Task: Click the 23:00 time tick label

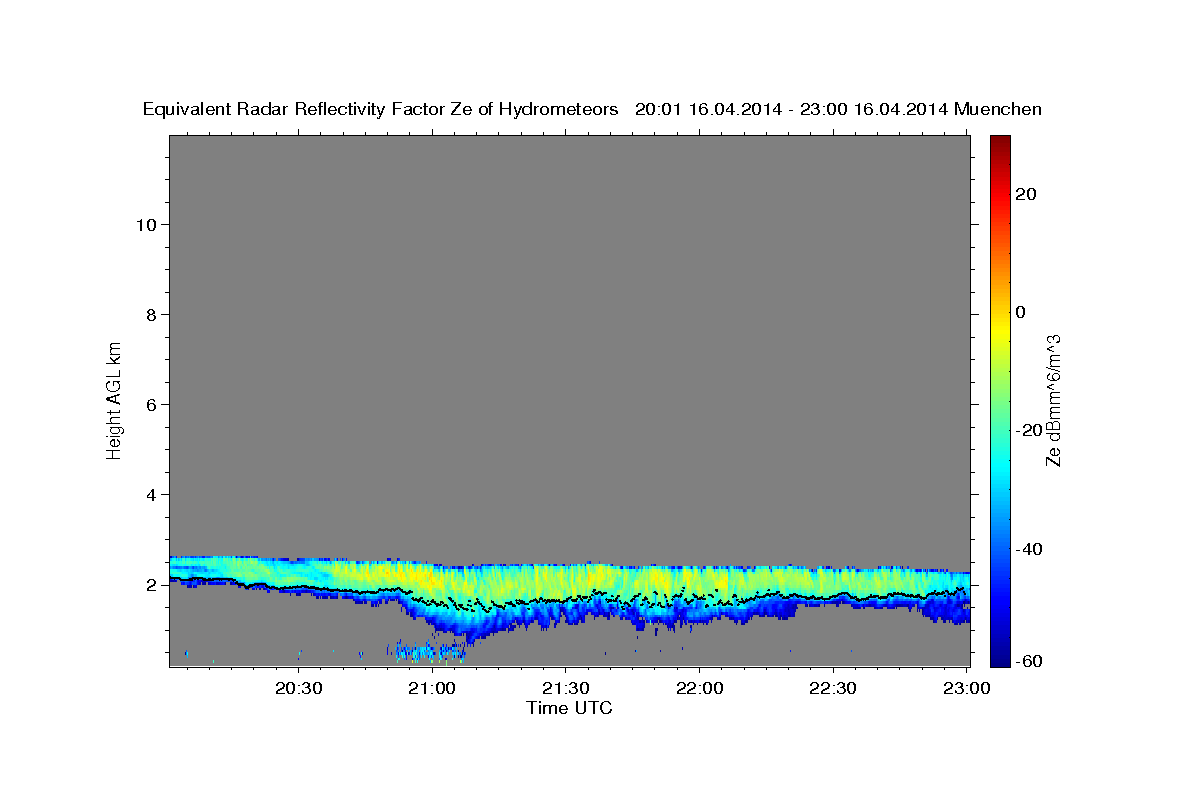Action: (x=969, y=688)
